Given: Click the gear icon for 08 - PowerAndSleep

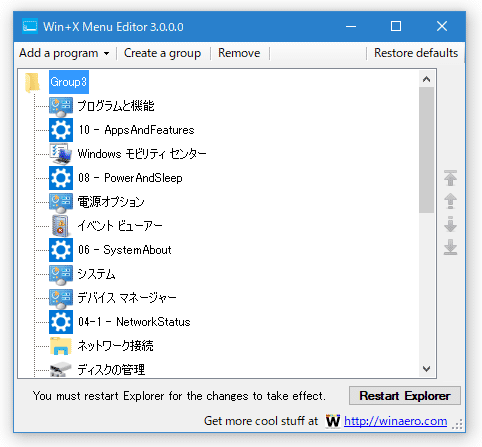Looking at the screenshot, I should (61, 178).
